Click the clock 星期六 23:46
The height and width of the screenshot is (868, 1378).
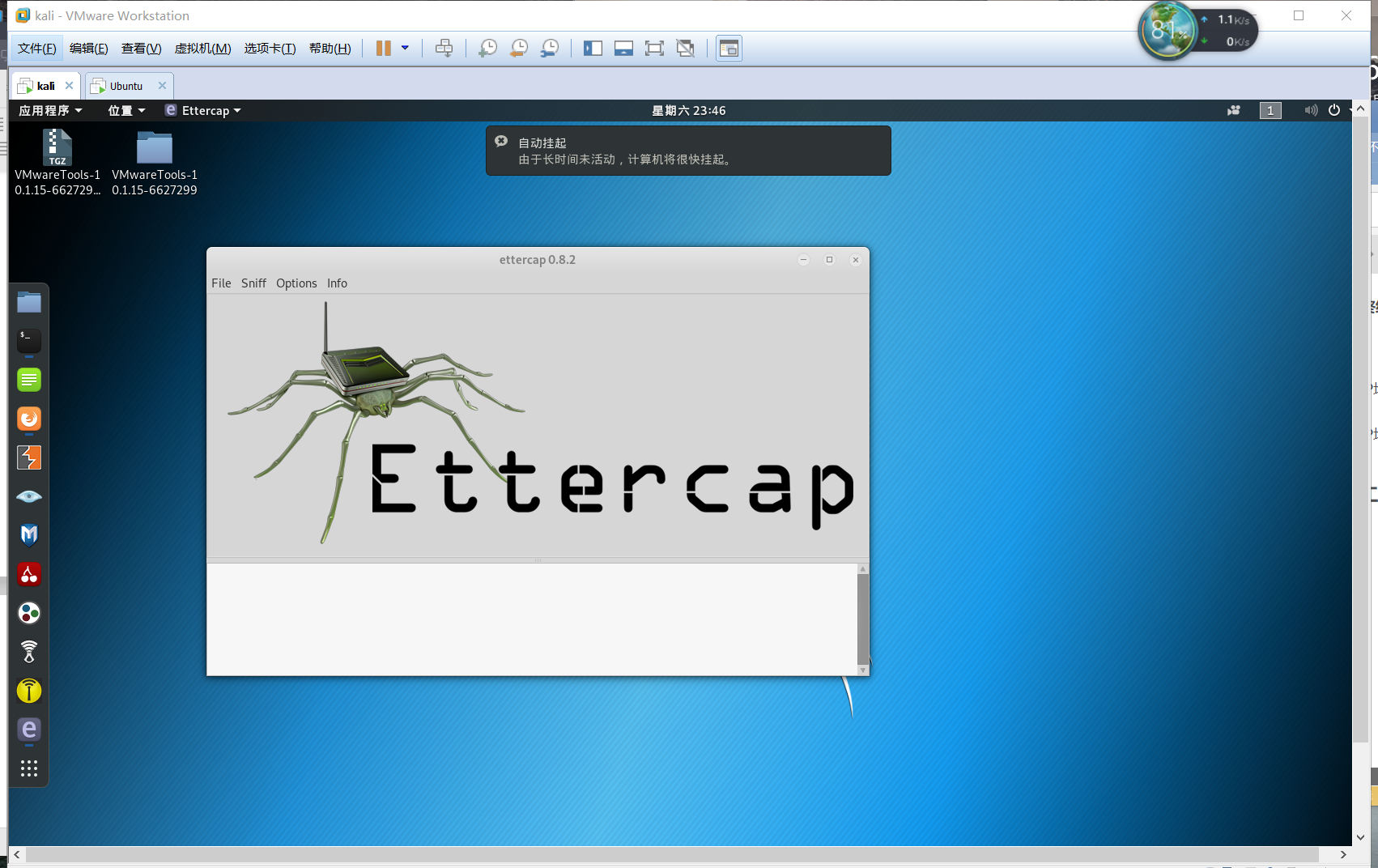coord(688,110)
